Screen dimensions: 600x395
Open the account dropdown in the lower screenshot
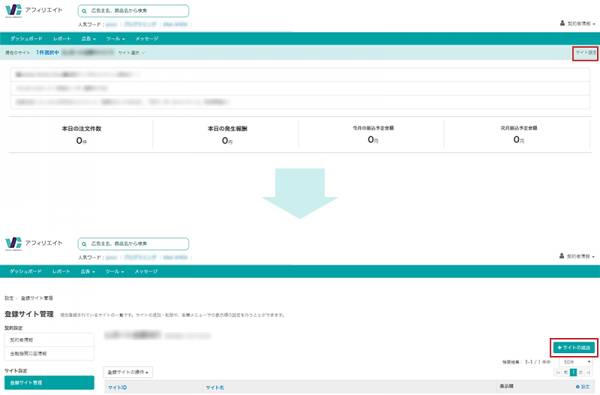577,256
